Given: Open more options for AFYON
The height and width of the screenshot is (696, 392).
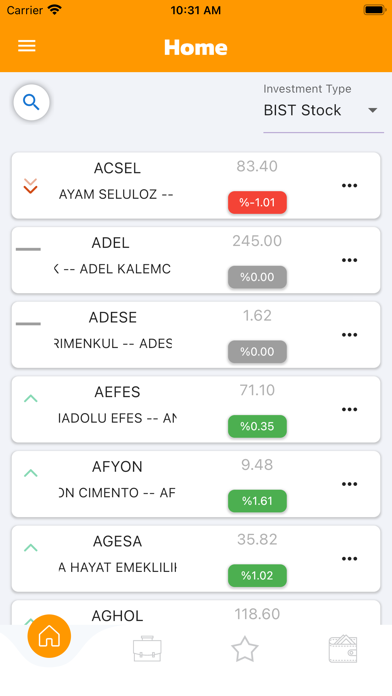Looking at the screenshot, I should point(349,484).
